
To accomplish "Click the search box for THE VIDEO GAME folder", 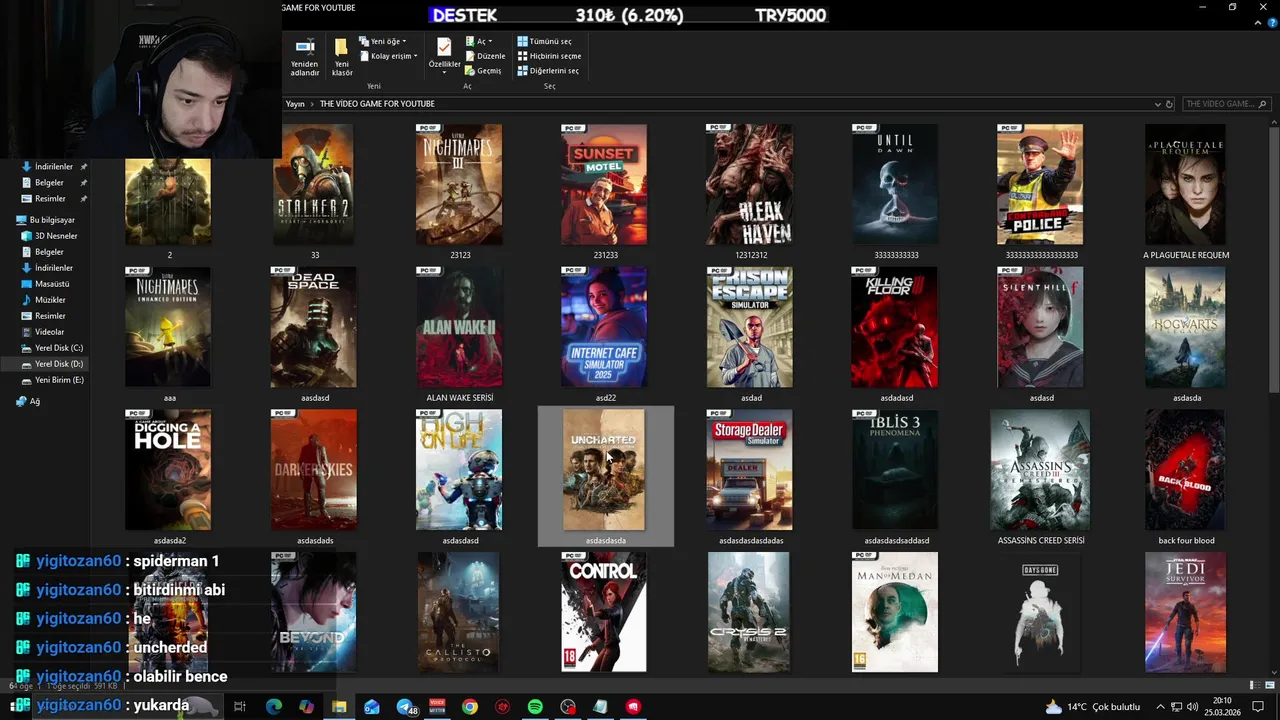I will tap(1225, 104).
